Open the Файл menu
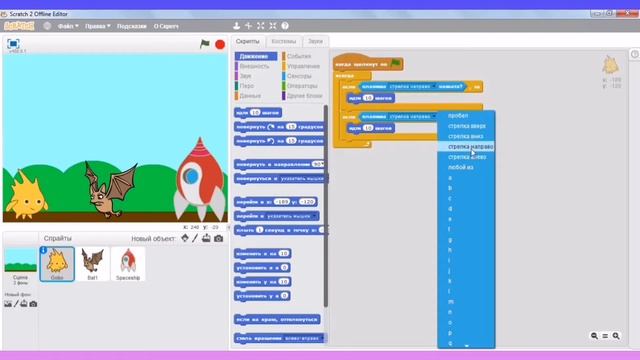The width and height of the screenshot is (640, 360). (x=68, y=26)
